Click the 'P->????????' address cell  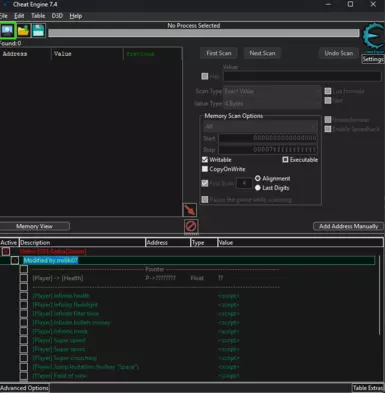pos(160,278)
